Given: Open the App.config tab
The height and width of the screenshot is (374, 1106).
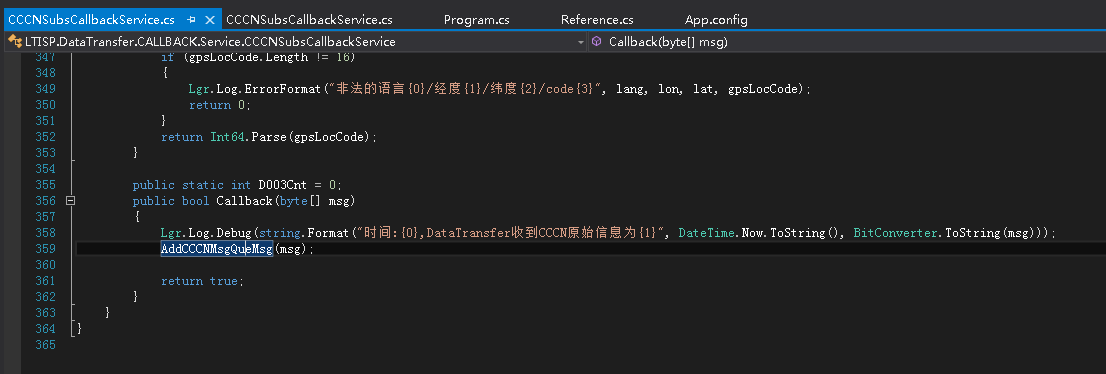Looking at the screenshot, I should (x=716, y=20).
